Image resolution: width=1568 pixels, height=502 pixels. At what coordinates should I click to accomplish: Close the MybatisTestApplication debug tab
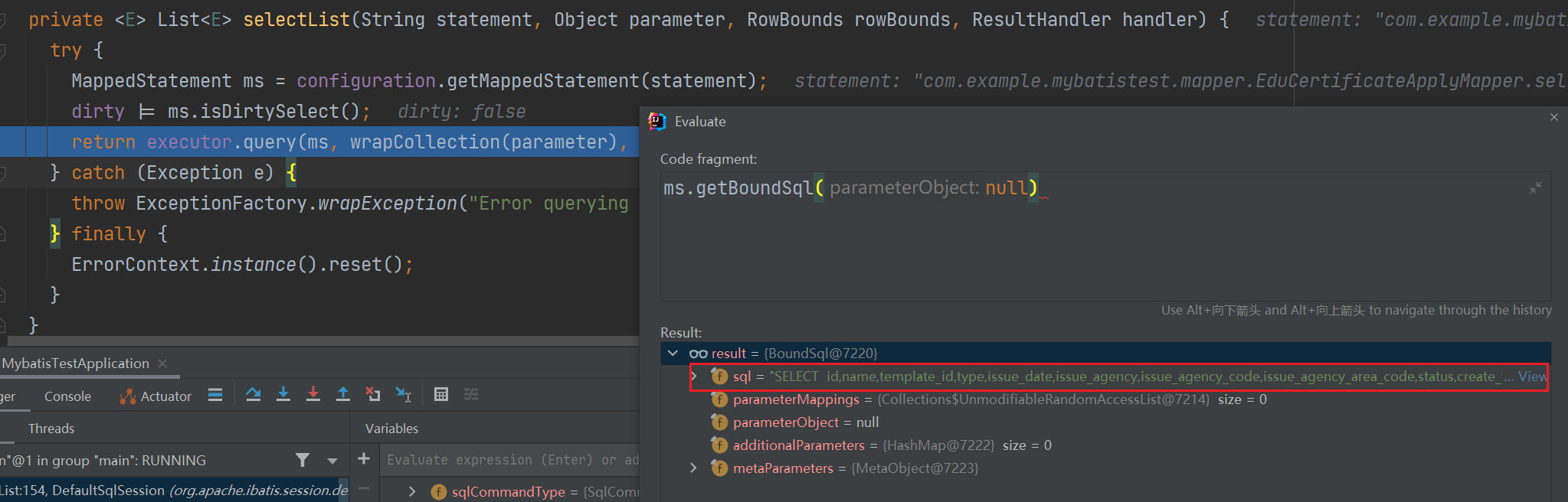point(162,363)
